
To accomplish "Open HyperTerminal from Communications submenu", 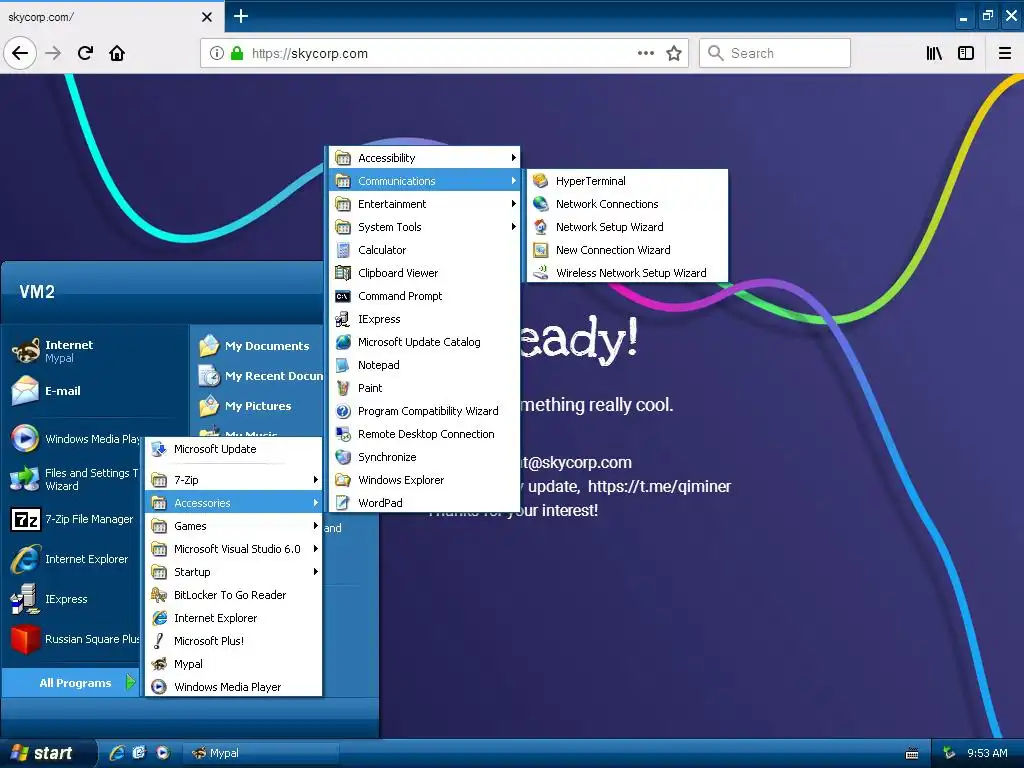I will [x=627, y=181].
